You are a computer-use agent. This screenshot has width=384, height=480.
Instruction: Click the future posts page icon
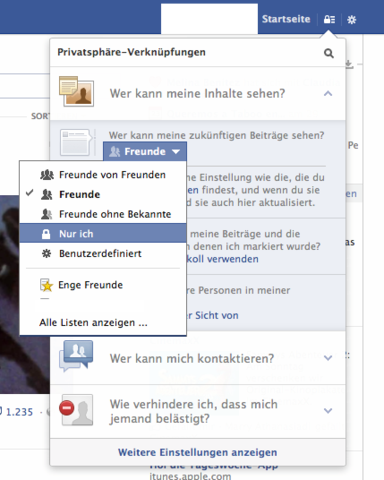point(77,142)
